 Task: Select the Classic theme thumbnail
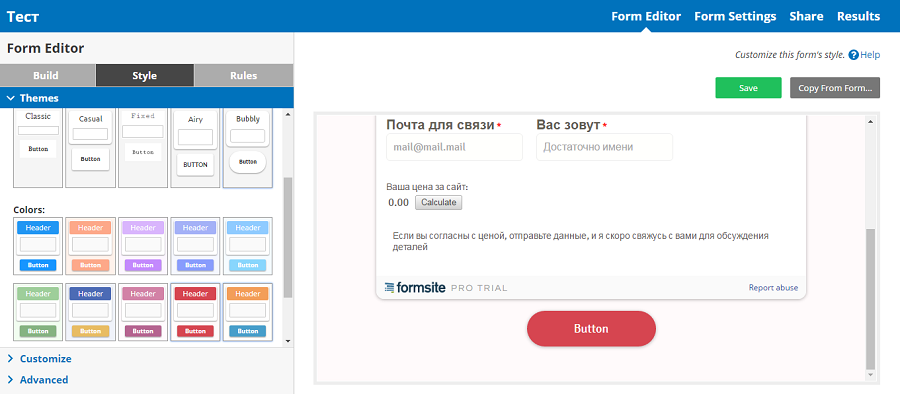pos(38,148)
